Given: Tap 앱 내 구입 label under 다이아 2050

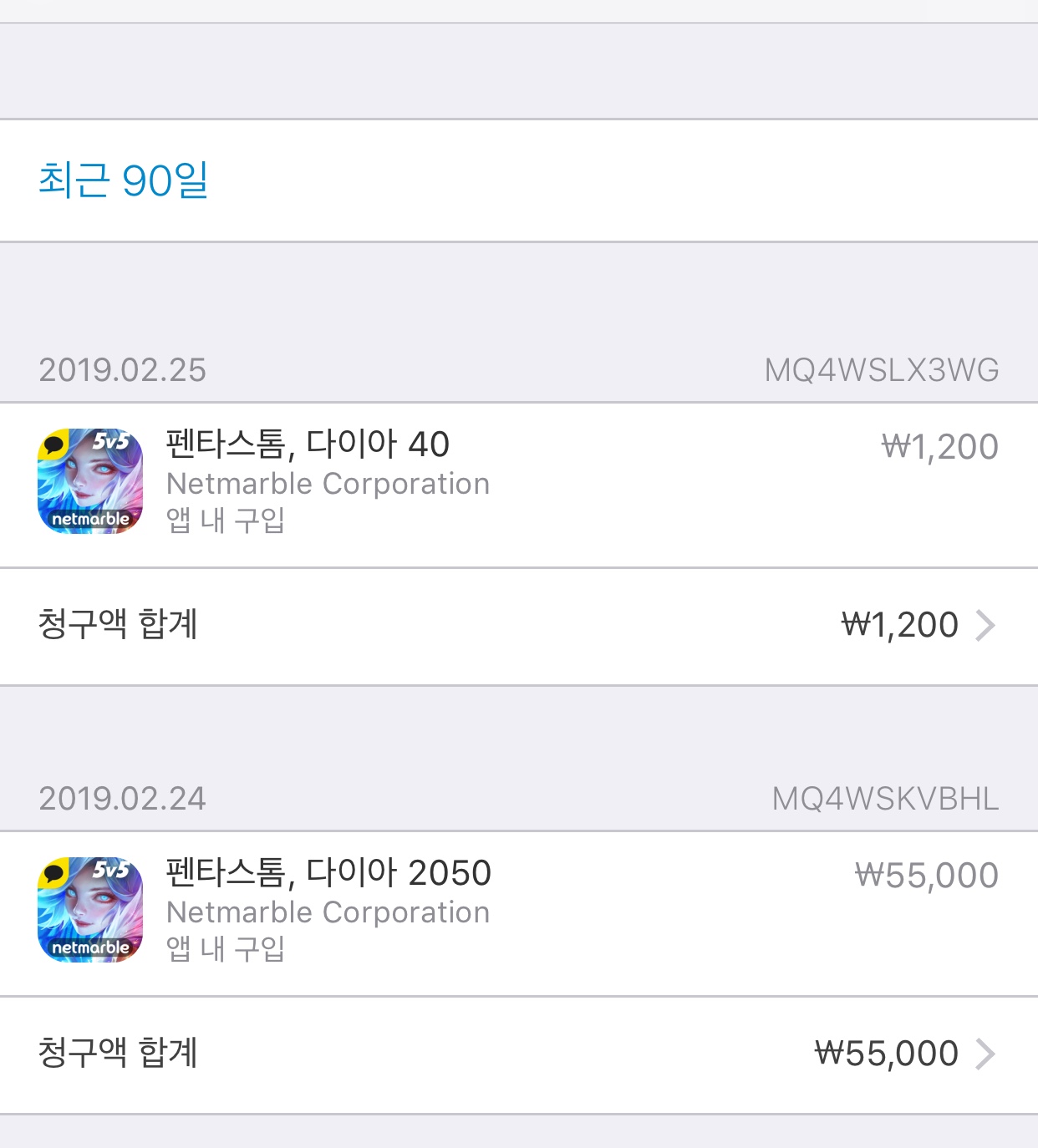Looking at the screenshot, I should [226, 949].
